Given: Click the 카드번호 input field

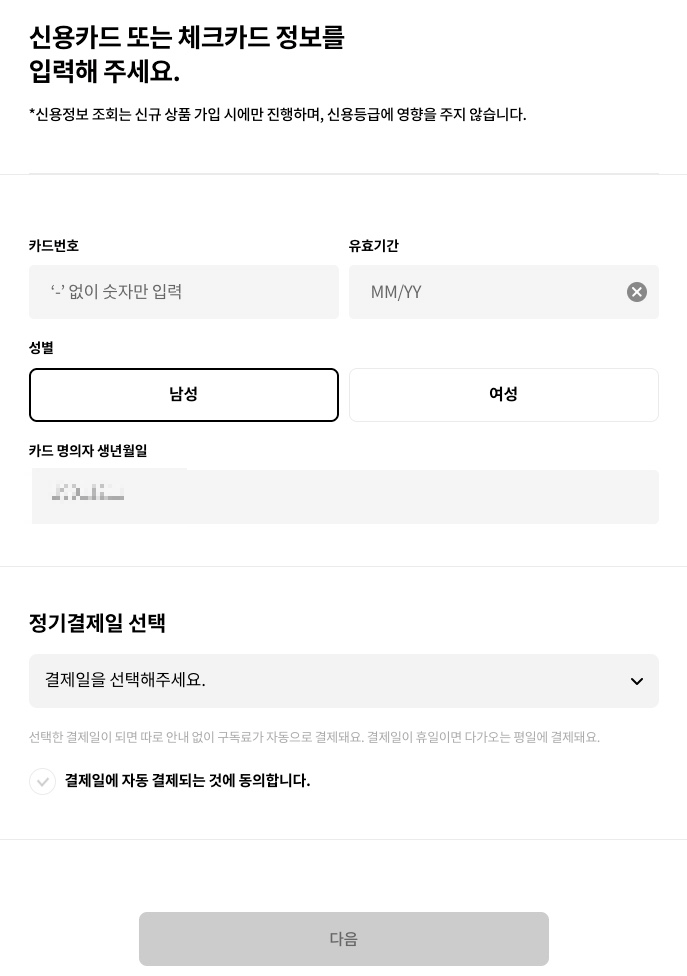Looking at the screenshot, I should click(x=184, y=292).
